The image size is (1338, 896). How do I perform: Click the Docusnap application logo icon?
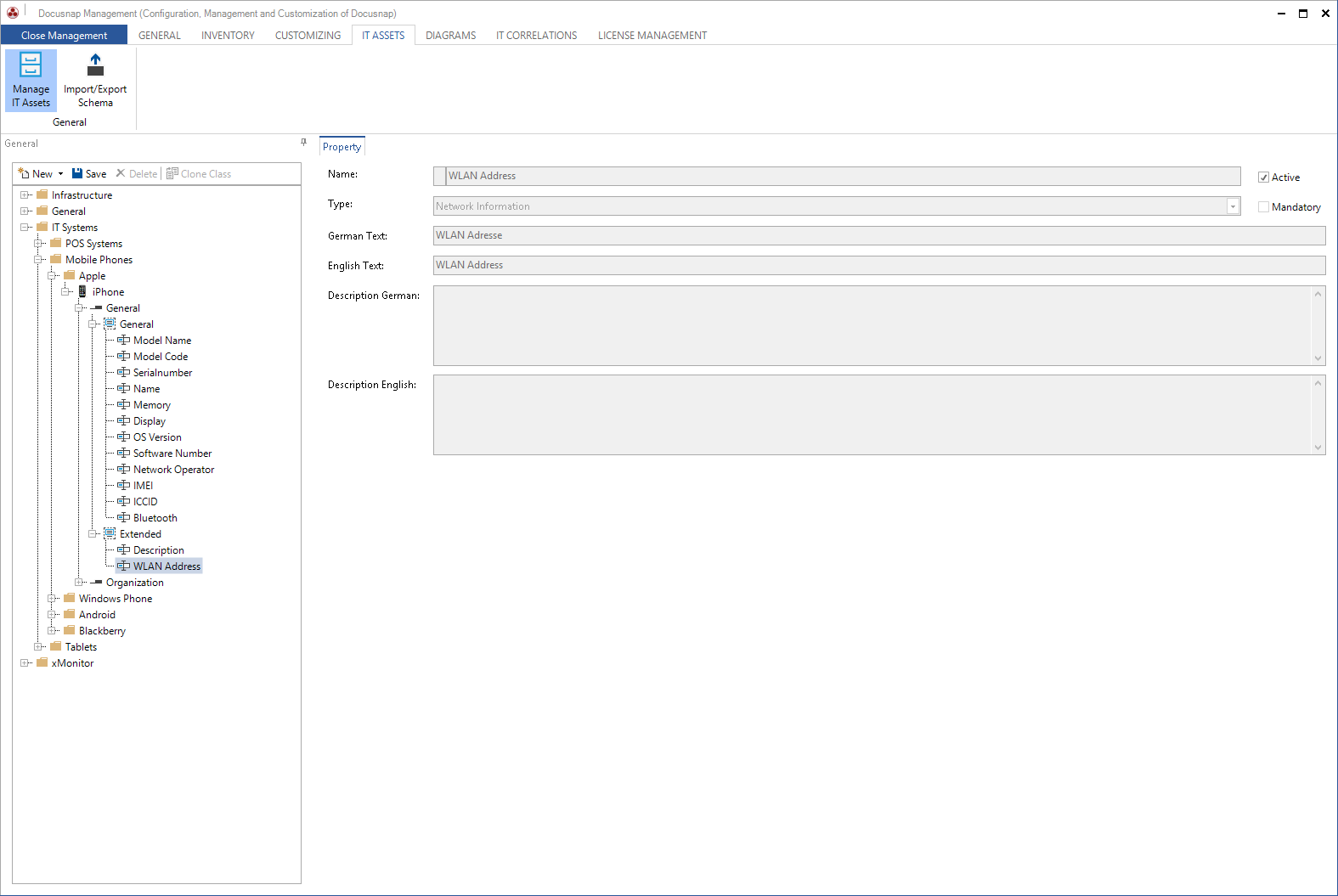(x=13, y=13)
